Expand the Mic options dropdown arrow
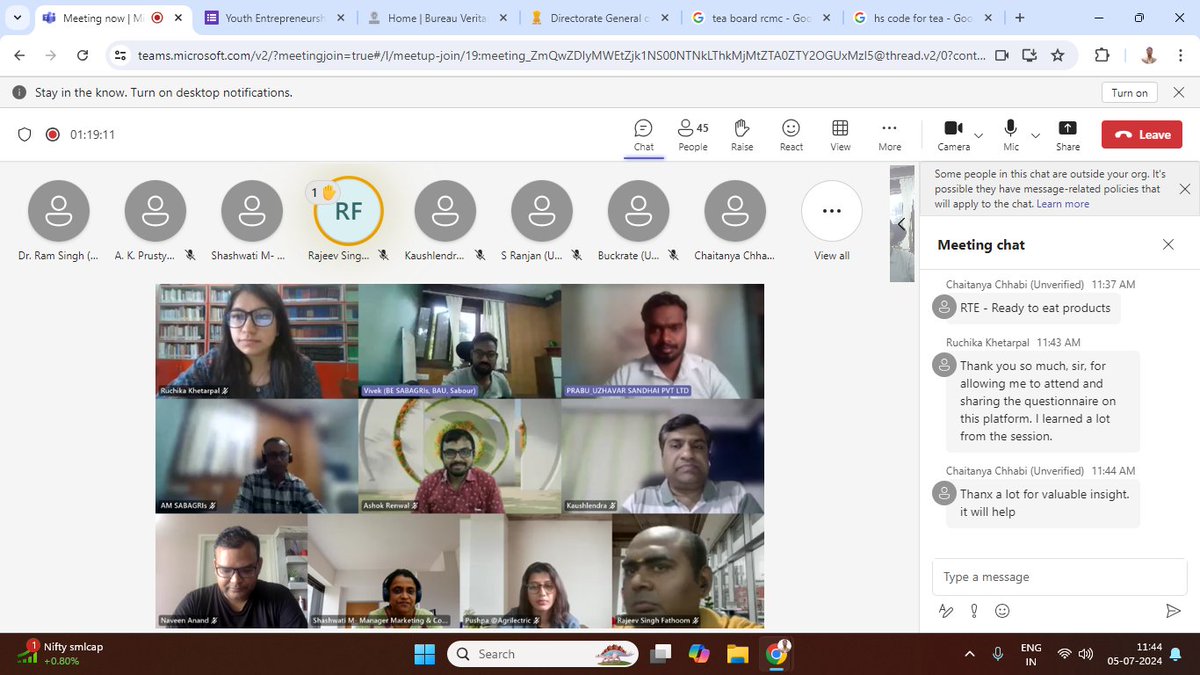Viewport: 1200px width, 675px height. (1035, 135)
